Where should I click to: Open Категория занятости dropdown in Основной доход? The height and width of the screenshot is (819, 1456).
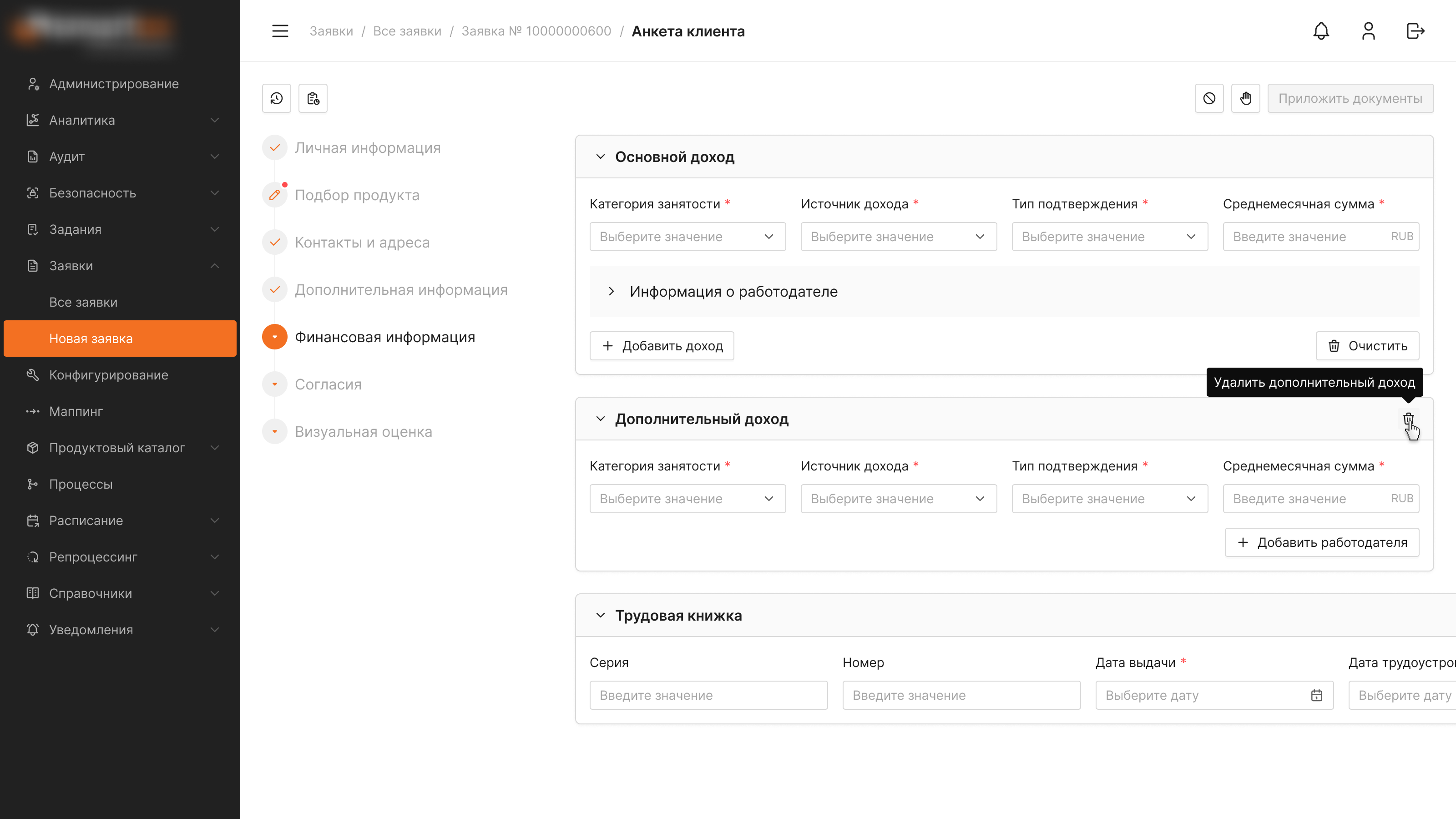point(688,237)
